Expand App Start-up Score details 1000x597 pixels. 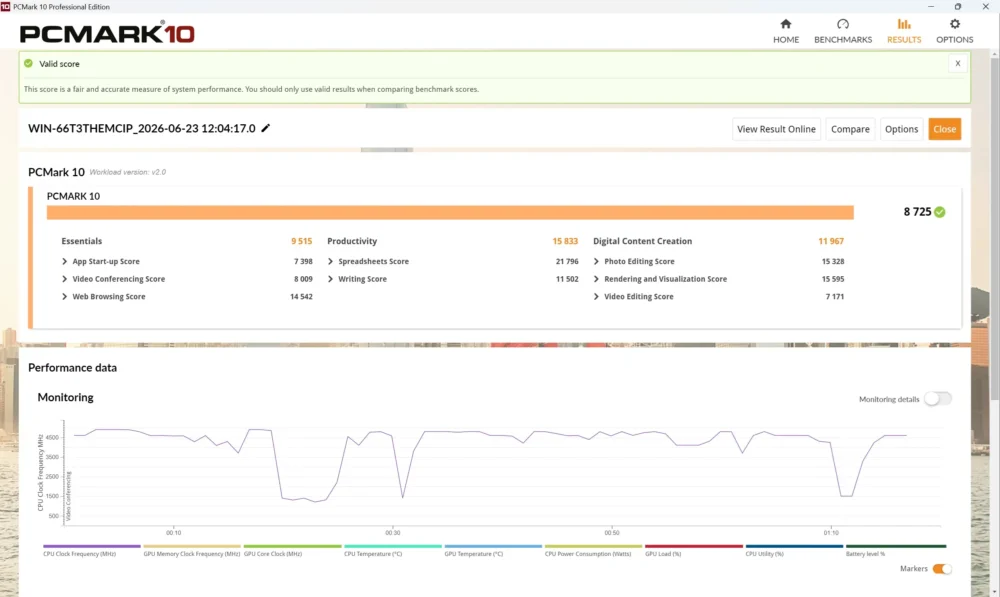(64, 261)
